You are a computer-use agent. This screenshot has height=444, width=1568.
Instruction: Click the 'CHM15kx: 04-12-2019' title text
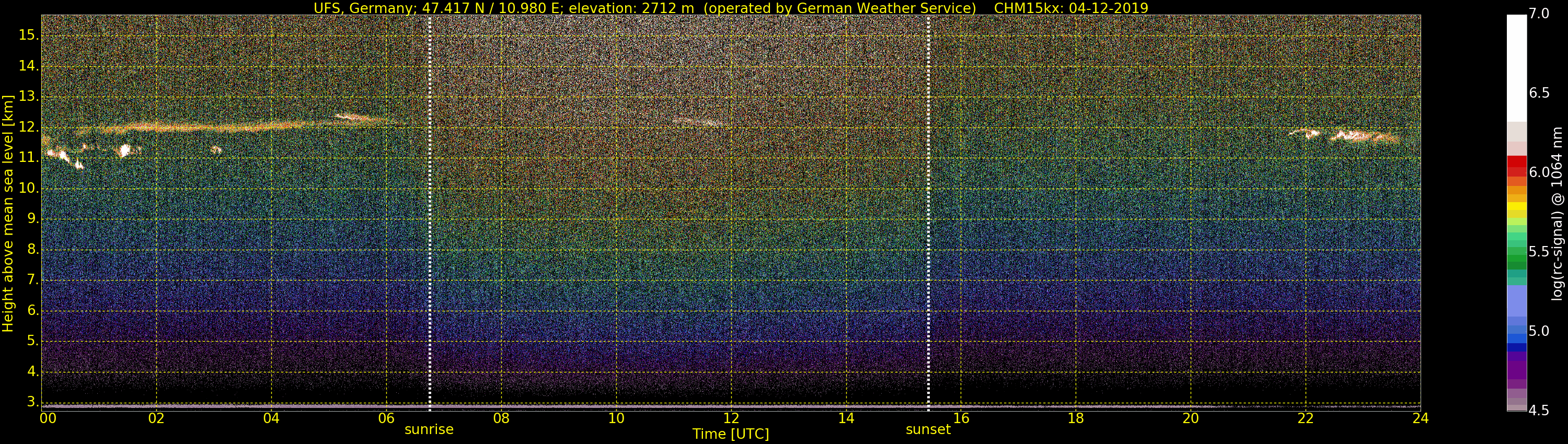pyautogui.click(x=1071, y=8)
